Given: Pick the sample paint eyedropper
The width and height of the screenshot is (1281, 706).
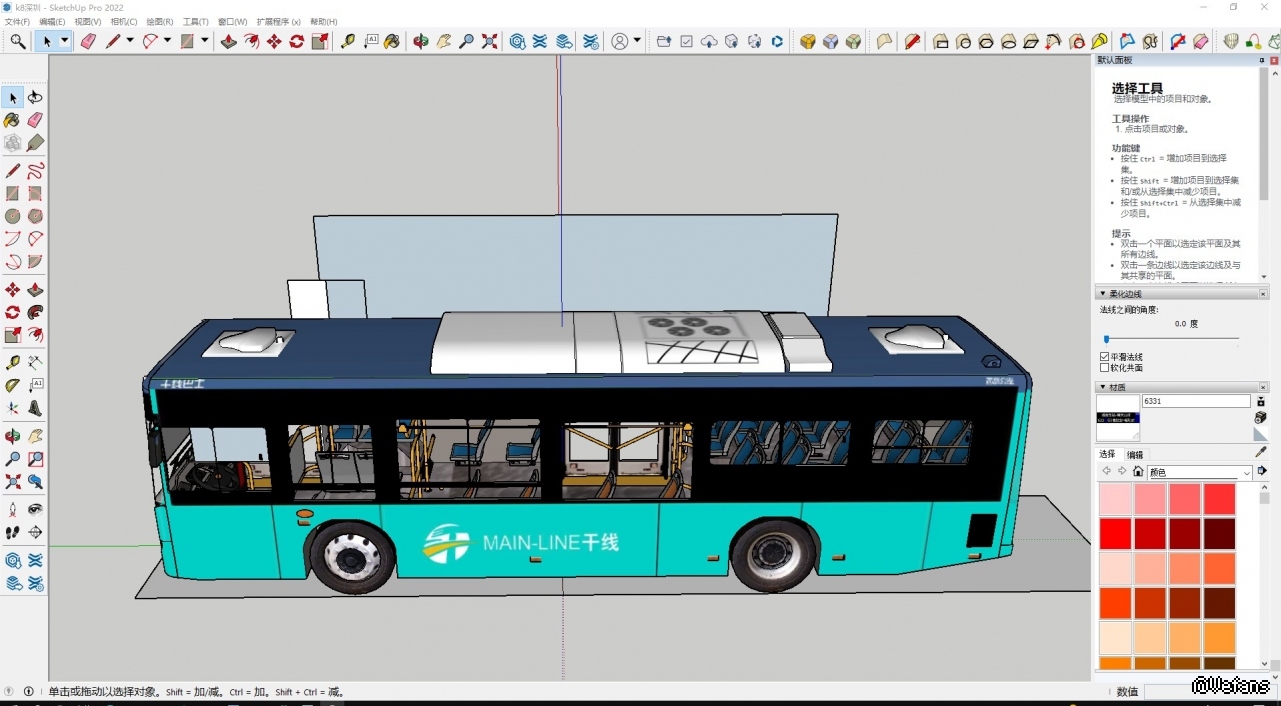Looking at the screenshot, I should click(x=1260, y=452).
